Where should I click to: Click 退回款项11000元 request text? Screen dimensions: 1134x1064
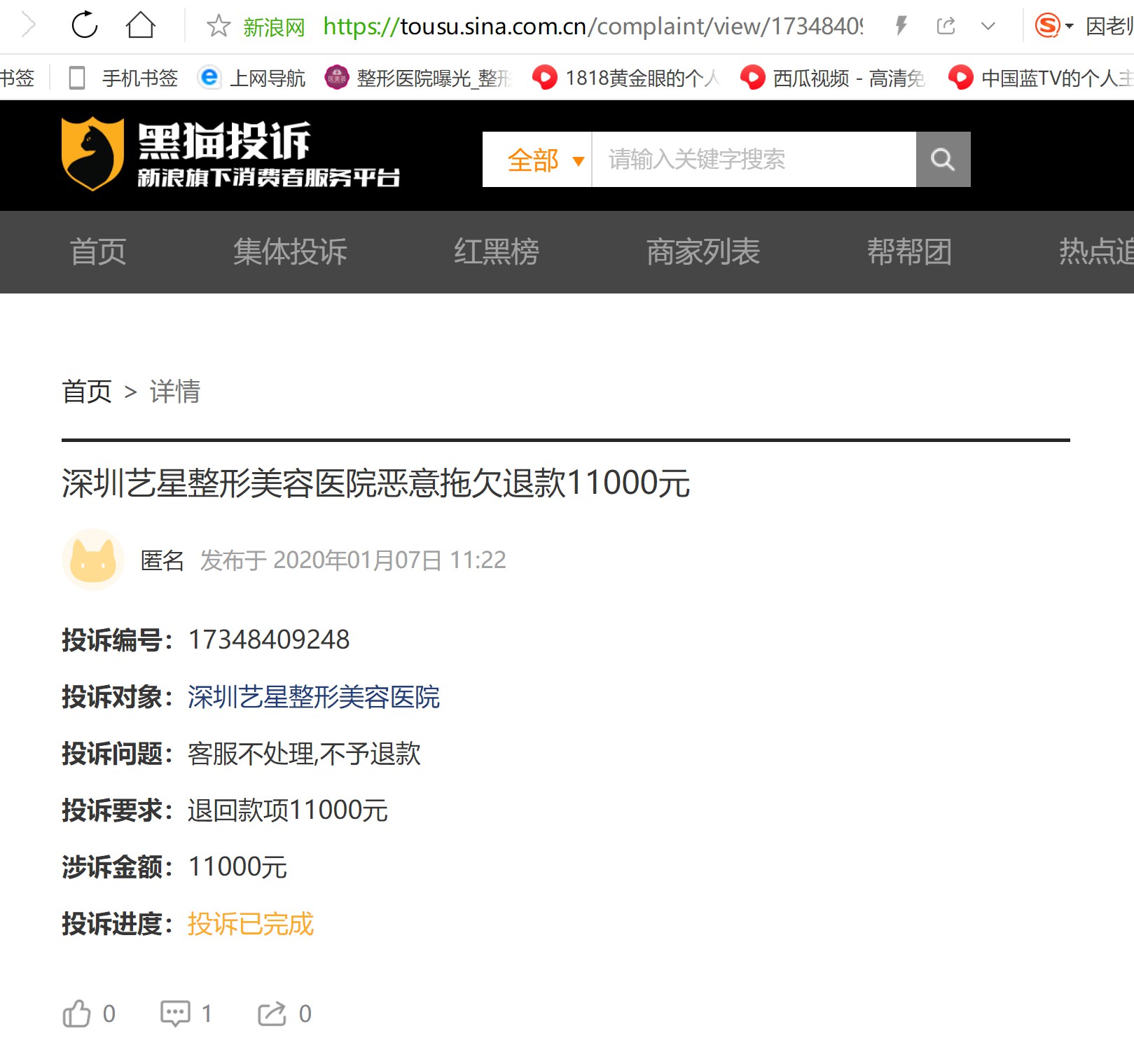pyautogui.click(x=288, y=810)
